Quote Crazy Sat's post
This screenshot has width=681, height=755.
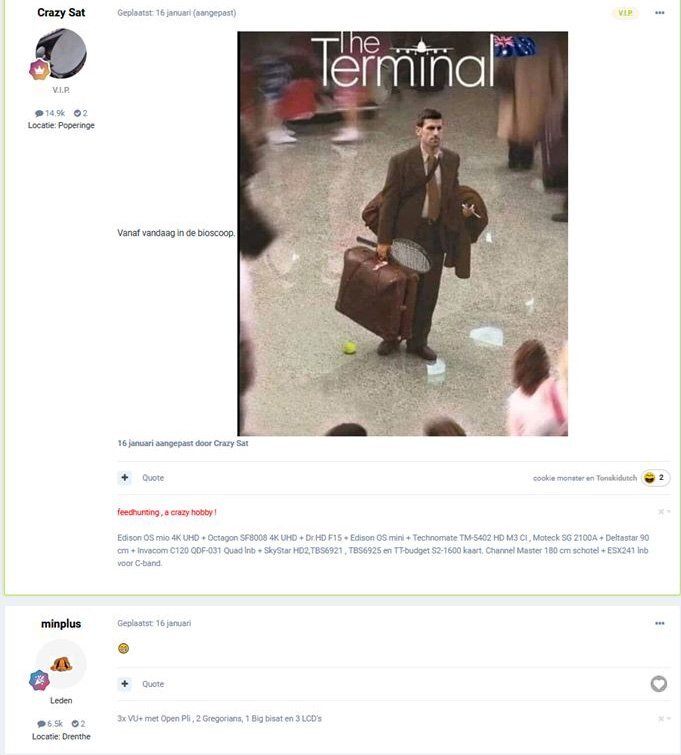153,478
